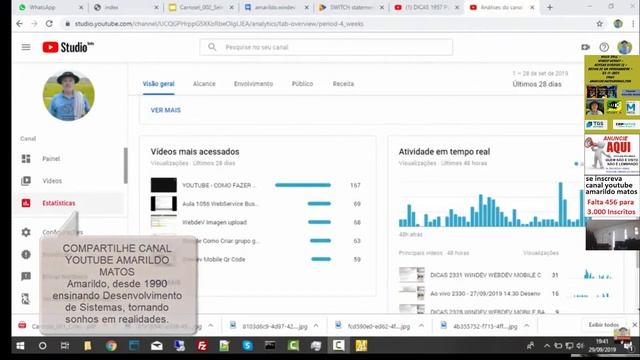Click the views bar for YOUTUBE - COMO FAZER
The image size is (640, 360).
tap(303, 185)
